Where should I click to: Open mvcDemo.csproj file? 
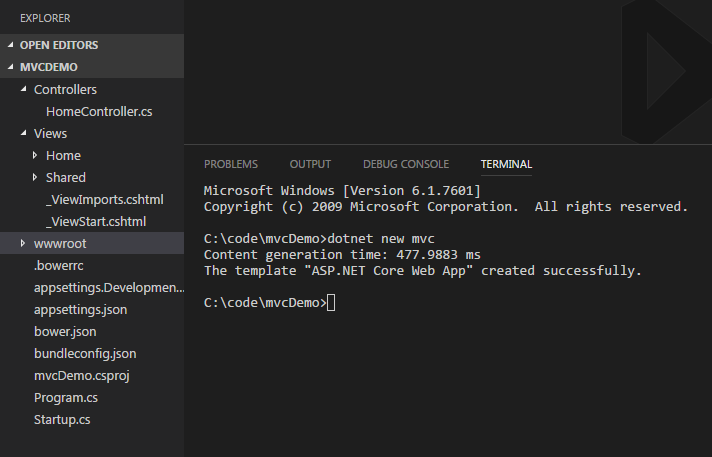click(82, 376)
